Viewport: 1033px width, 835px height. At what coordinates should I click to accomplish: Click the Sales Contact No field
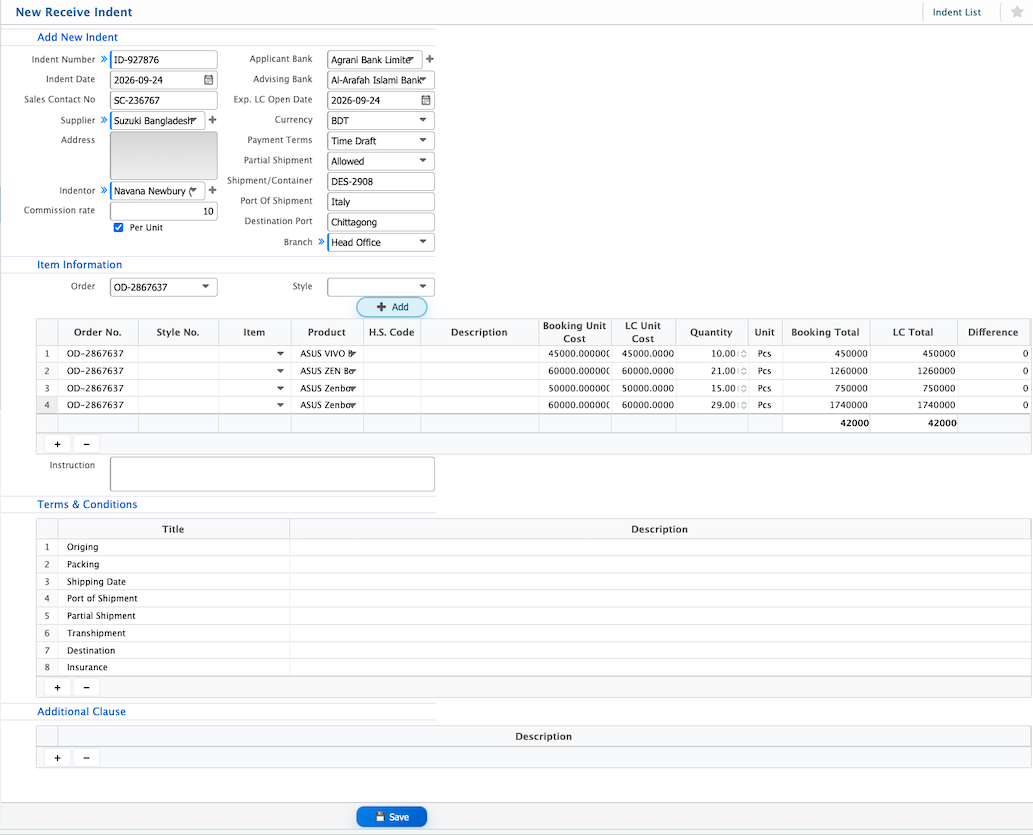coord(163,100)
